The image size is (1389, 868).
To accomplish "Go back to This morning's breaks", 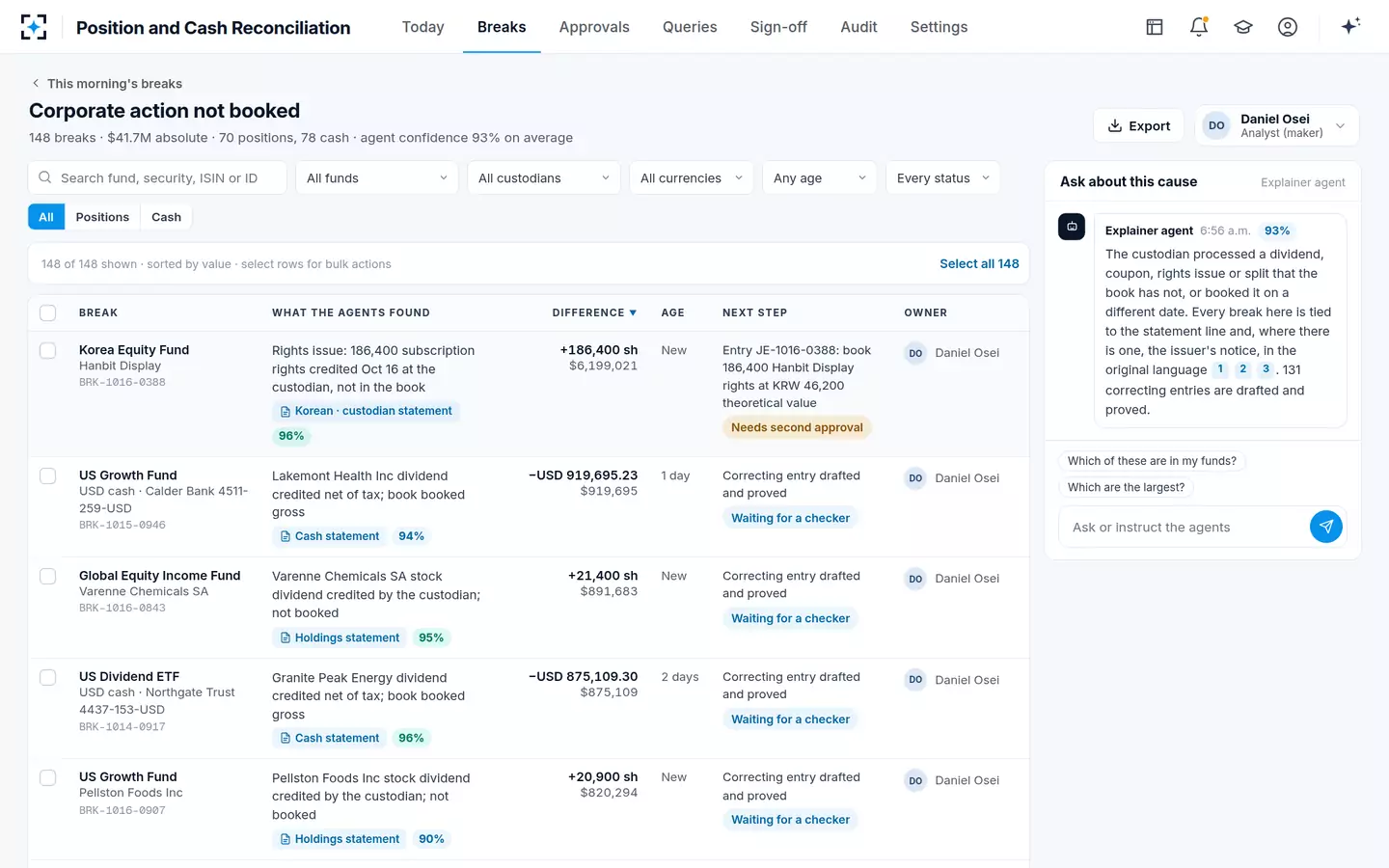I will (x=115, y=84).
